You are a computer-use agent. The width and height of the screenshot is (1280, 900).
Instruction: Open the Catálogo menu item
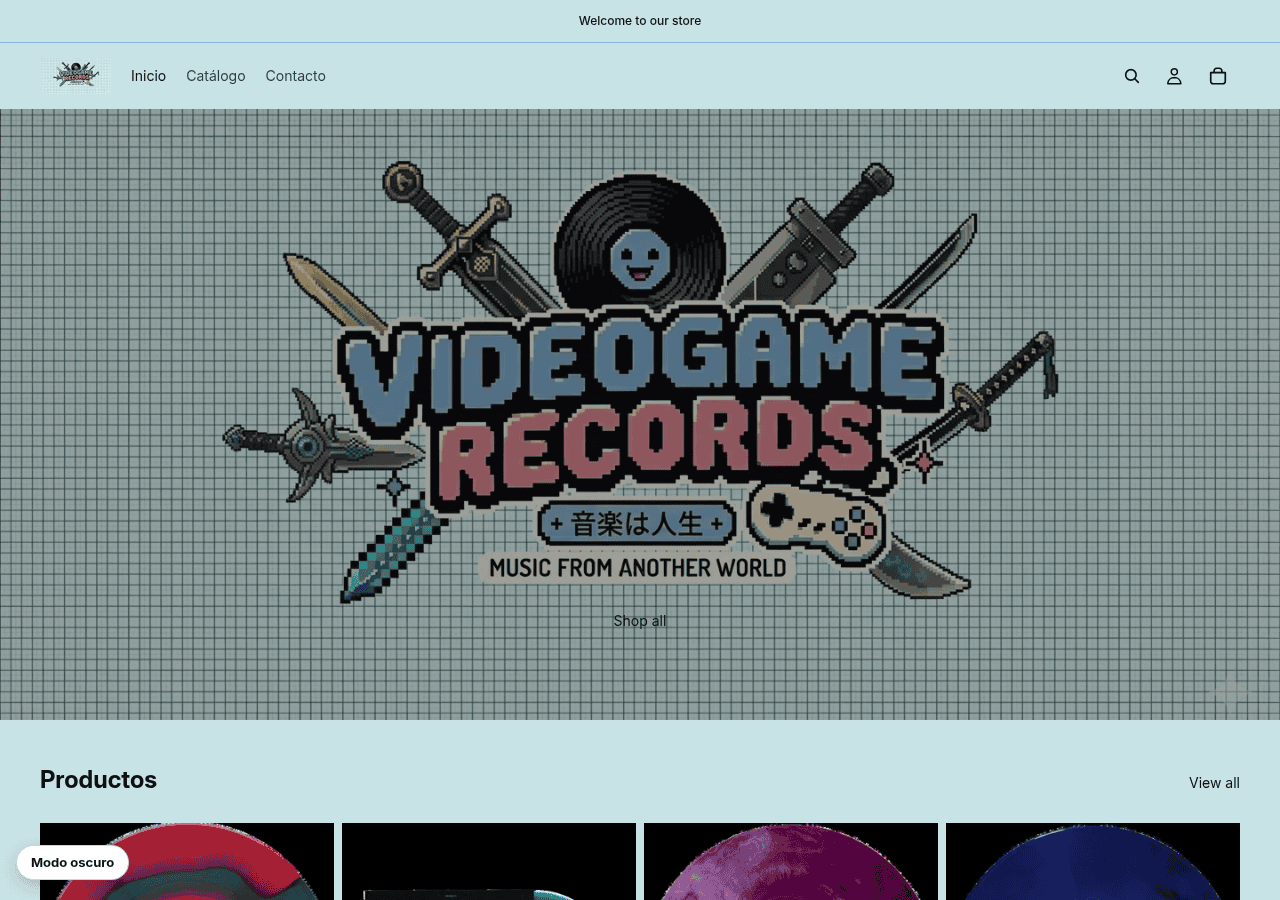coord(216,76)
